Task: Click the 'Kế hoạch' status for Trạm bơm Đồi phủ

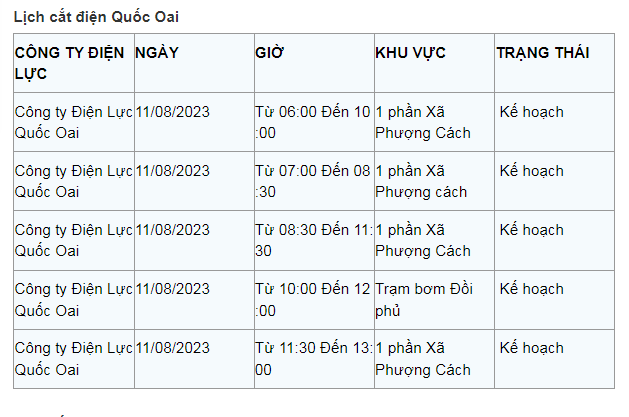Action: tap(531, 289)
